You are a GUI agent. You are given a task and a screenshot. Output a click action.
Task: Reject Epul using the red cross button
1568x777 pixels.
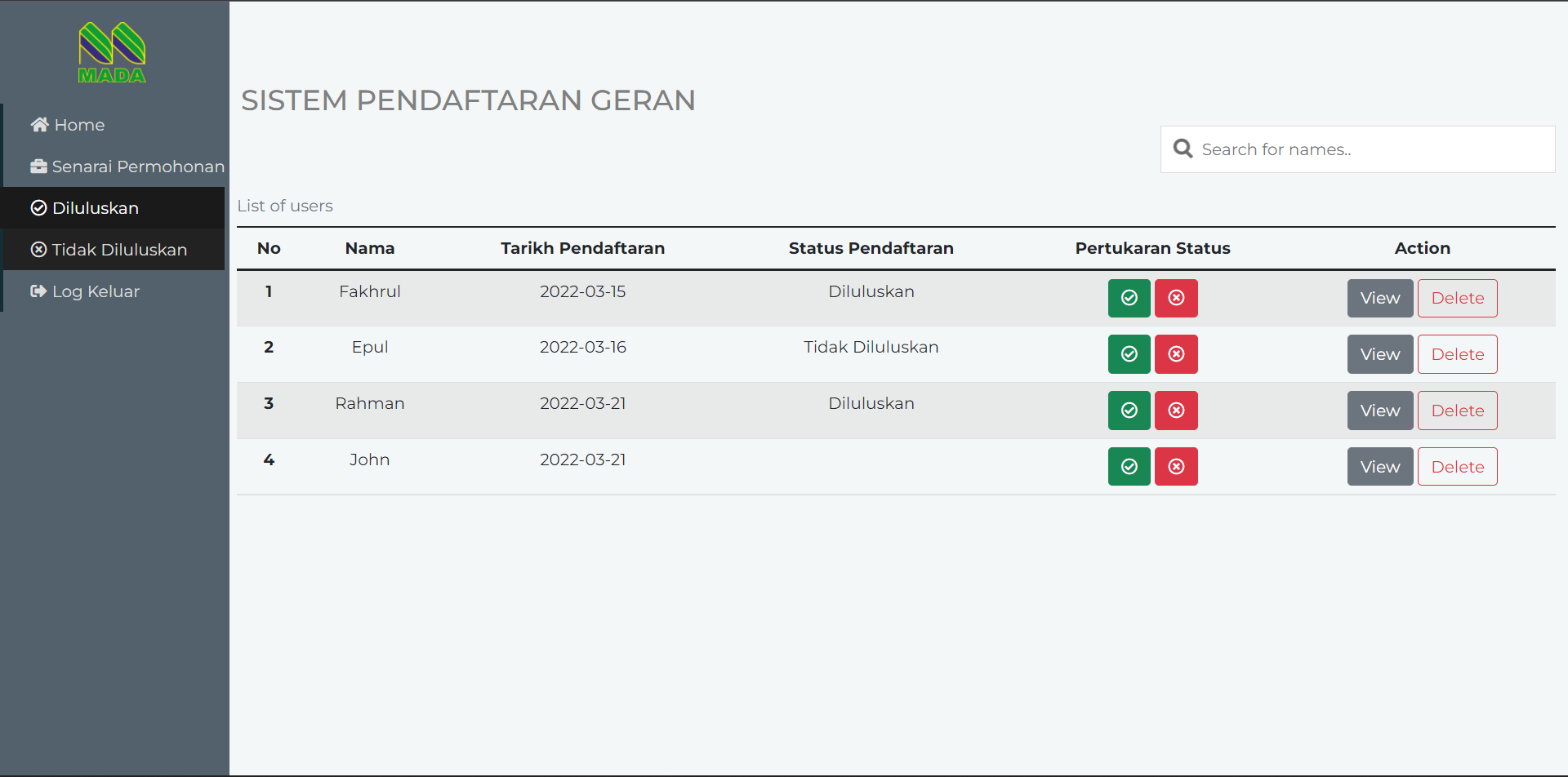point(1176,353)
